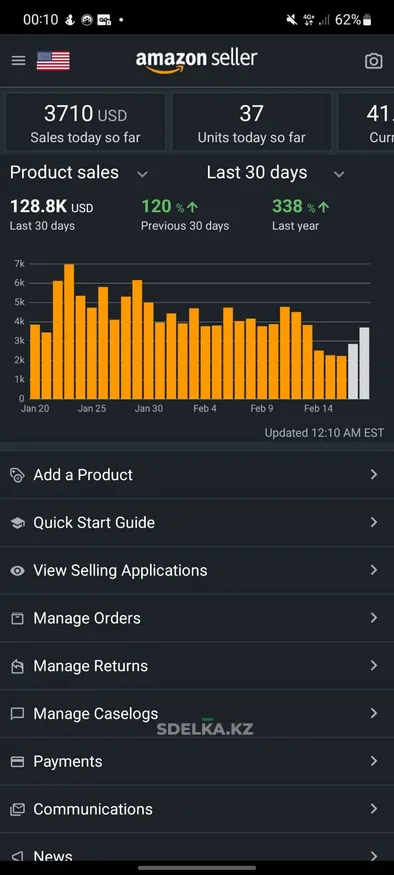
Task: Open the Manage Caselogs menu item
Action: coord(197,714)
